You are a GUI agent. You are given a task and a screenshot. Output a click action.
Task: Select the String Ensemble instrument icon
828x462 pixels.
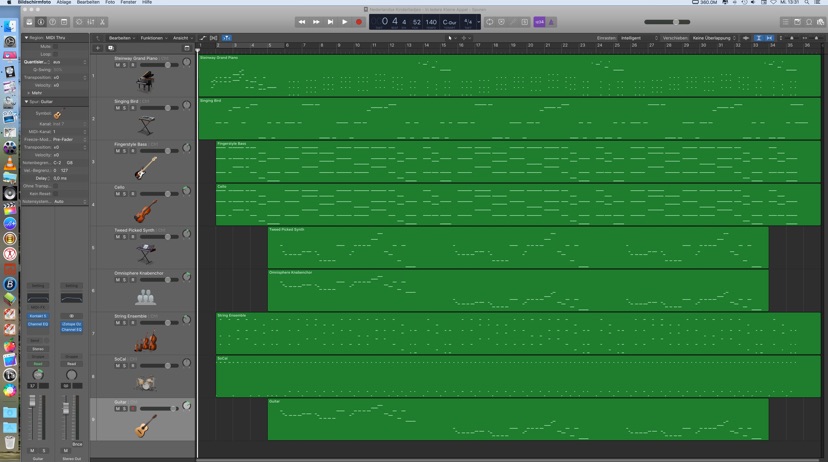pyautogui.click(x=145, y=341)
